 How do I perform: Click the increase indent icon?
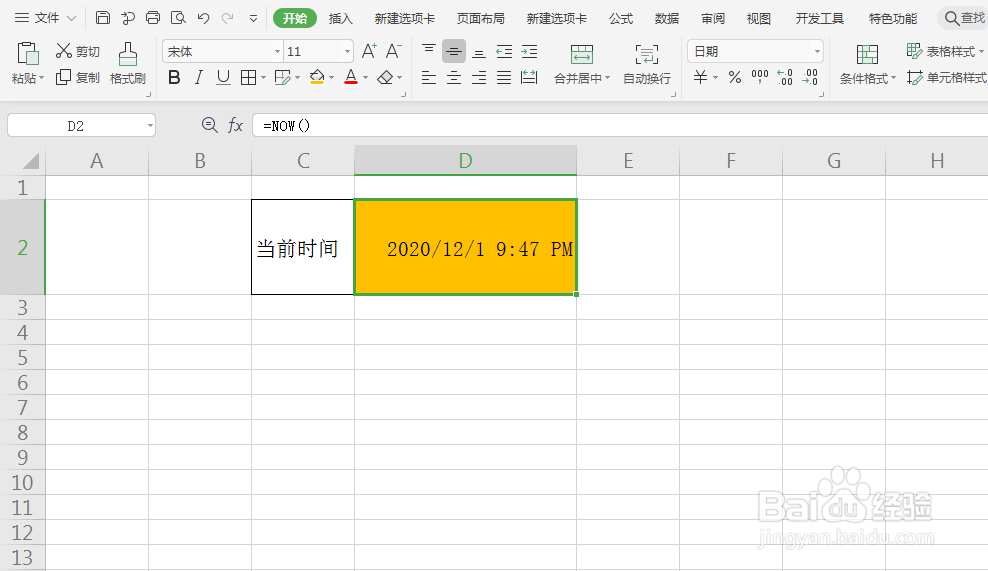pyautogui.click(x=529, y=52)
